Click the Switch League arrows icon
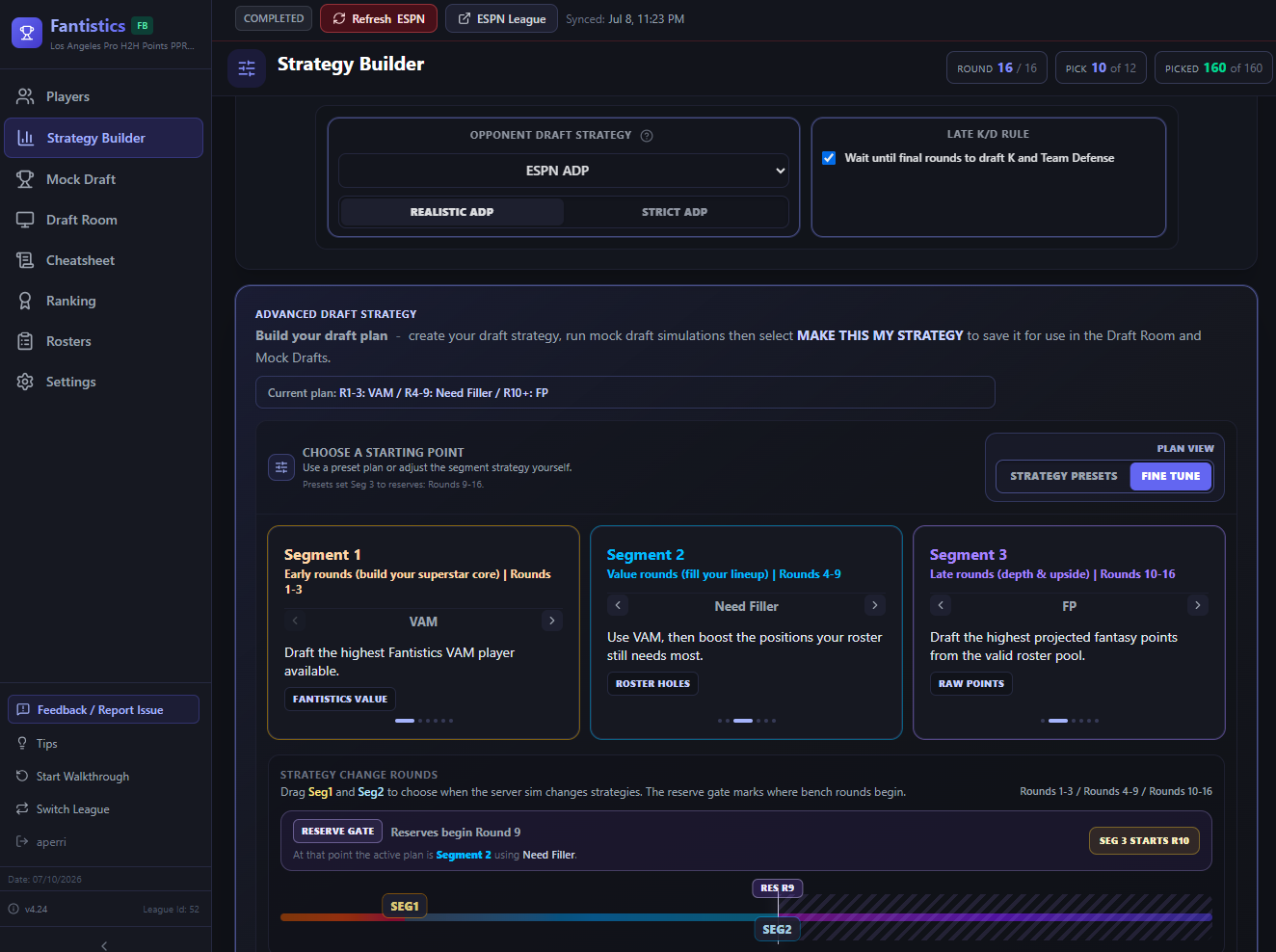Image resolution: width=1276 pixels, height=952 pixels. (x=22, y=808)
